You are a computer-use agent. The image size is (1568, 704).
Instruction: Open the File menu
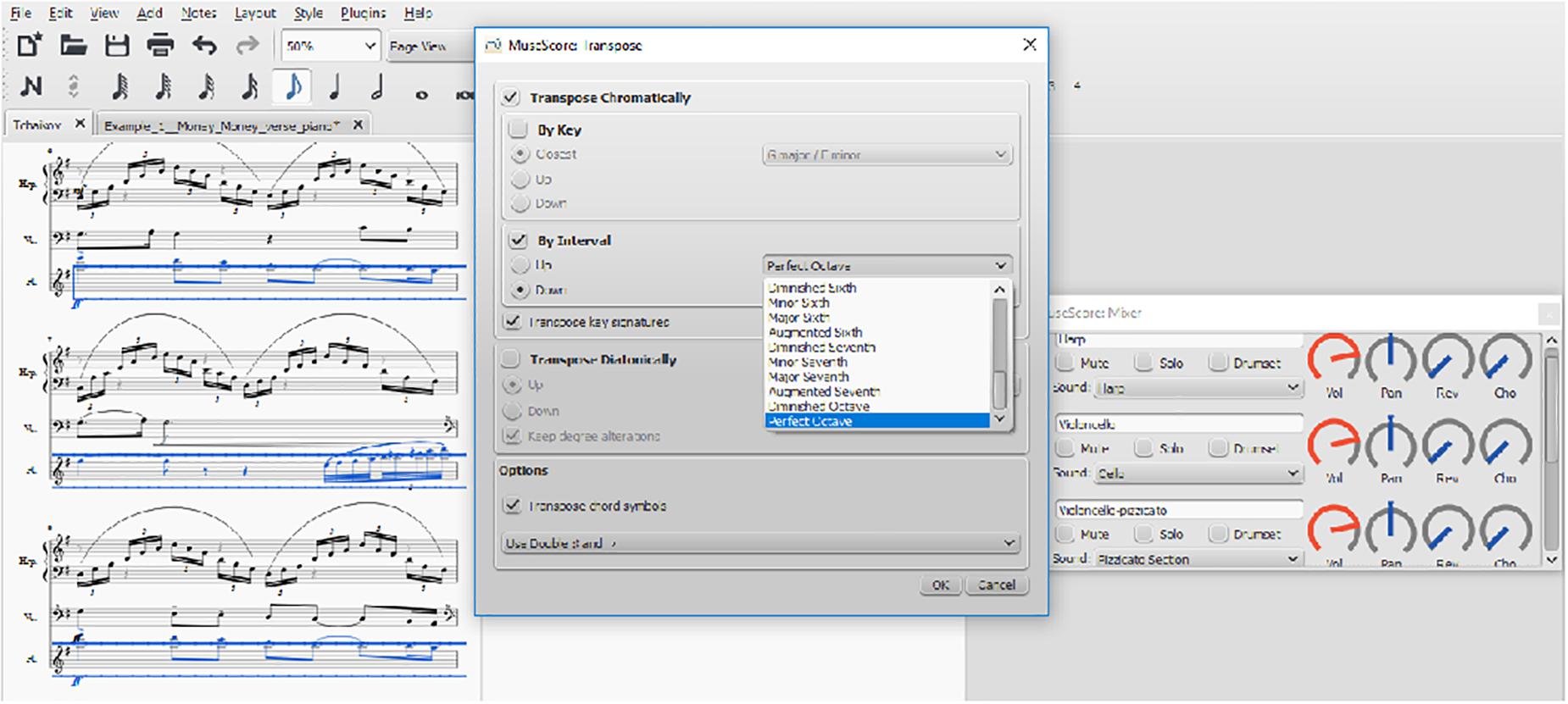point(20,13)
